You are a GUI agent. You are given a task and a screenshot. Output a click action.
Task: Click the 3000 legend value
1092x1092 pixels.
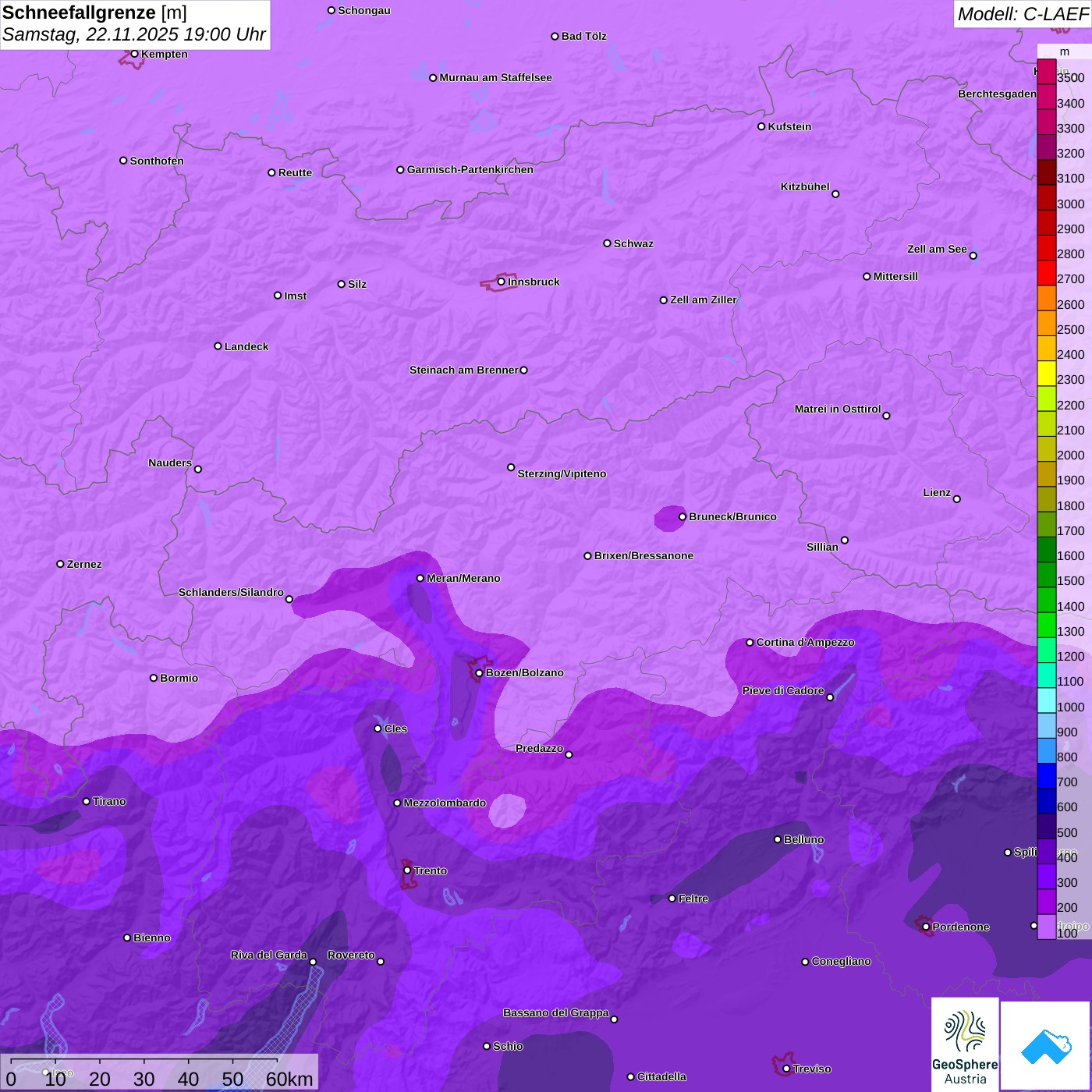point(1070,204)
